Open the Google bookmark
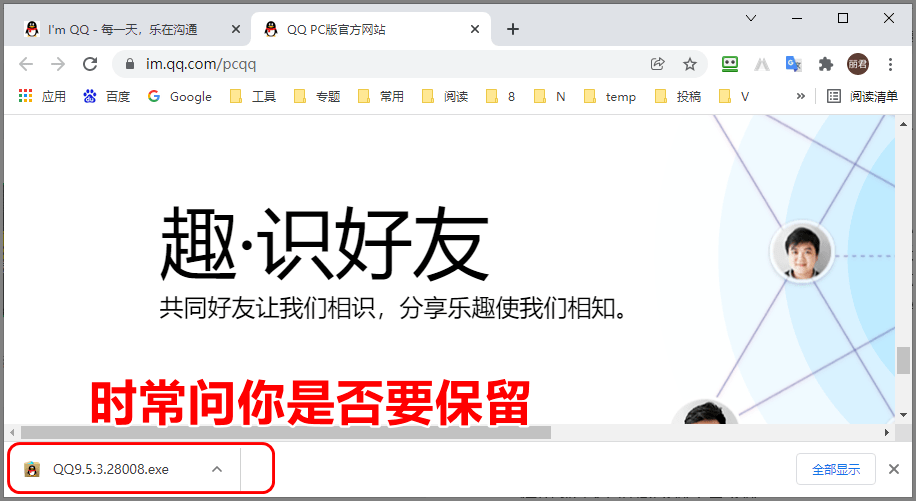This screenshot has height=501, width=916. (x=179, y=96)
